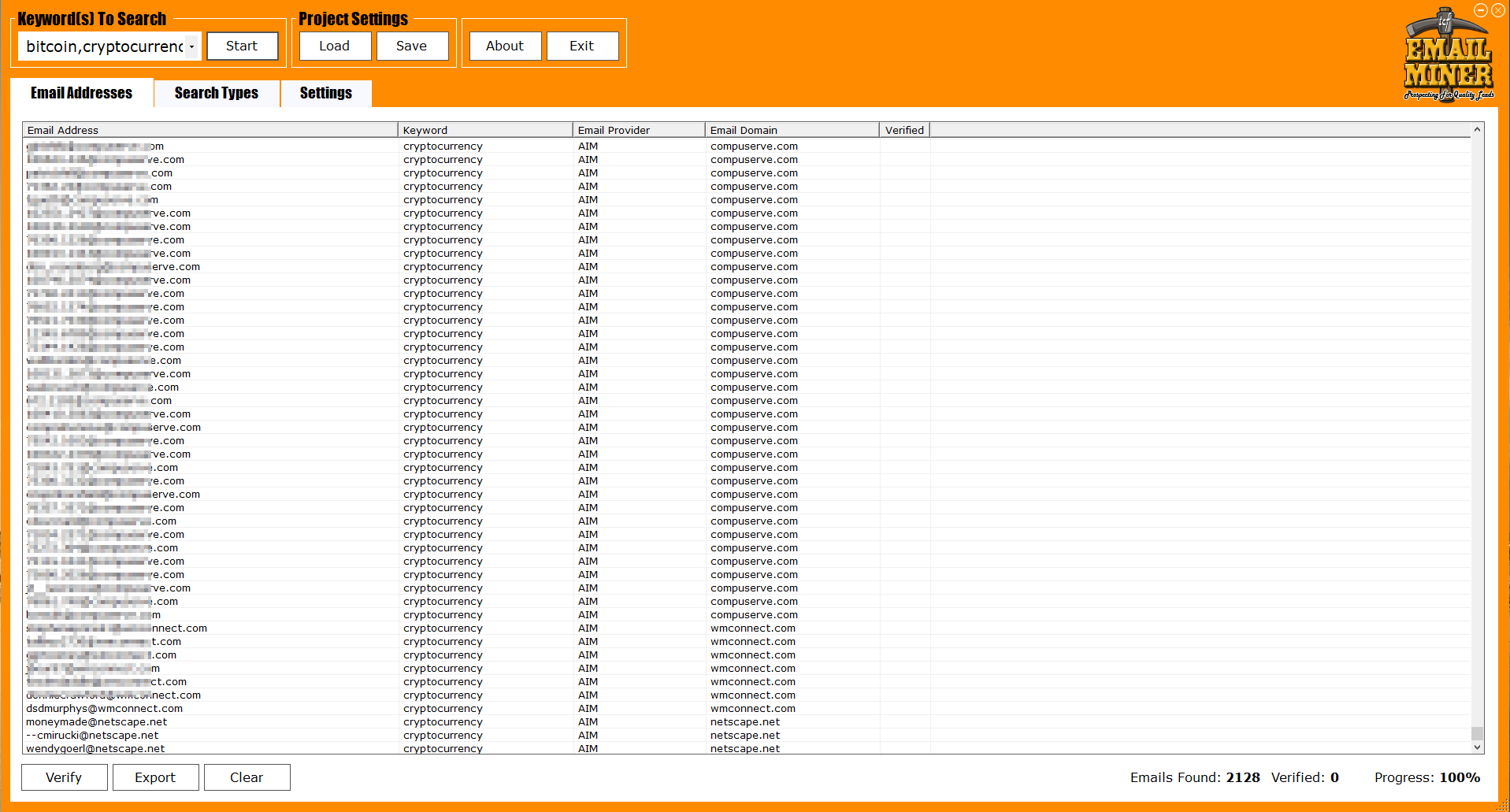The height and width of the screenshot is (812, 1510).
Task: Click AIM provider in wendygoerl row
Action: [588, 749]
